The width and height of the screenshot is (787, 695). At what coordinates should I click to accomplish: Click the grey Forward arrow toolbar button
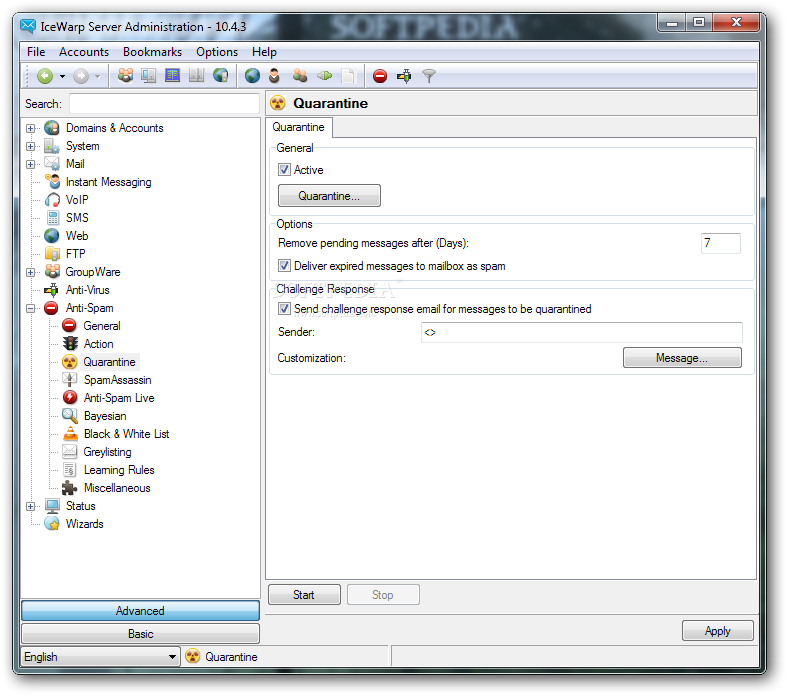tap(81, 76)
